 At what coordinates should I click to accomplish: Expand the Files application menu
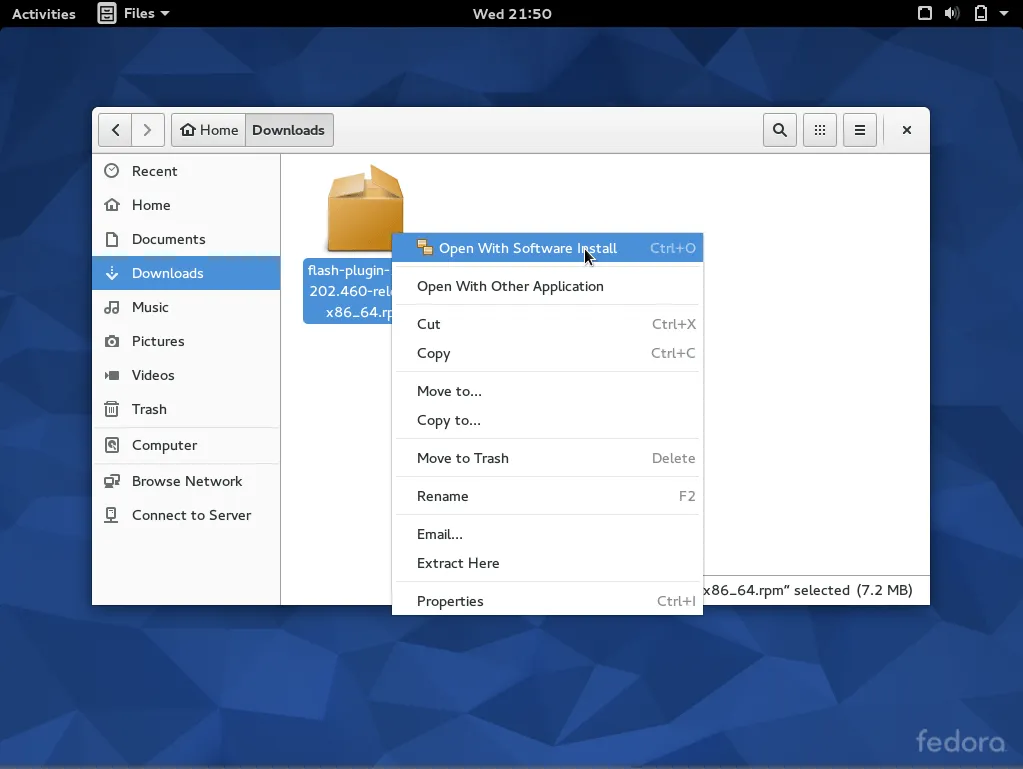[134, 14]
